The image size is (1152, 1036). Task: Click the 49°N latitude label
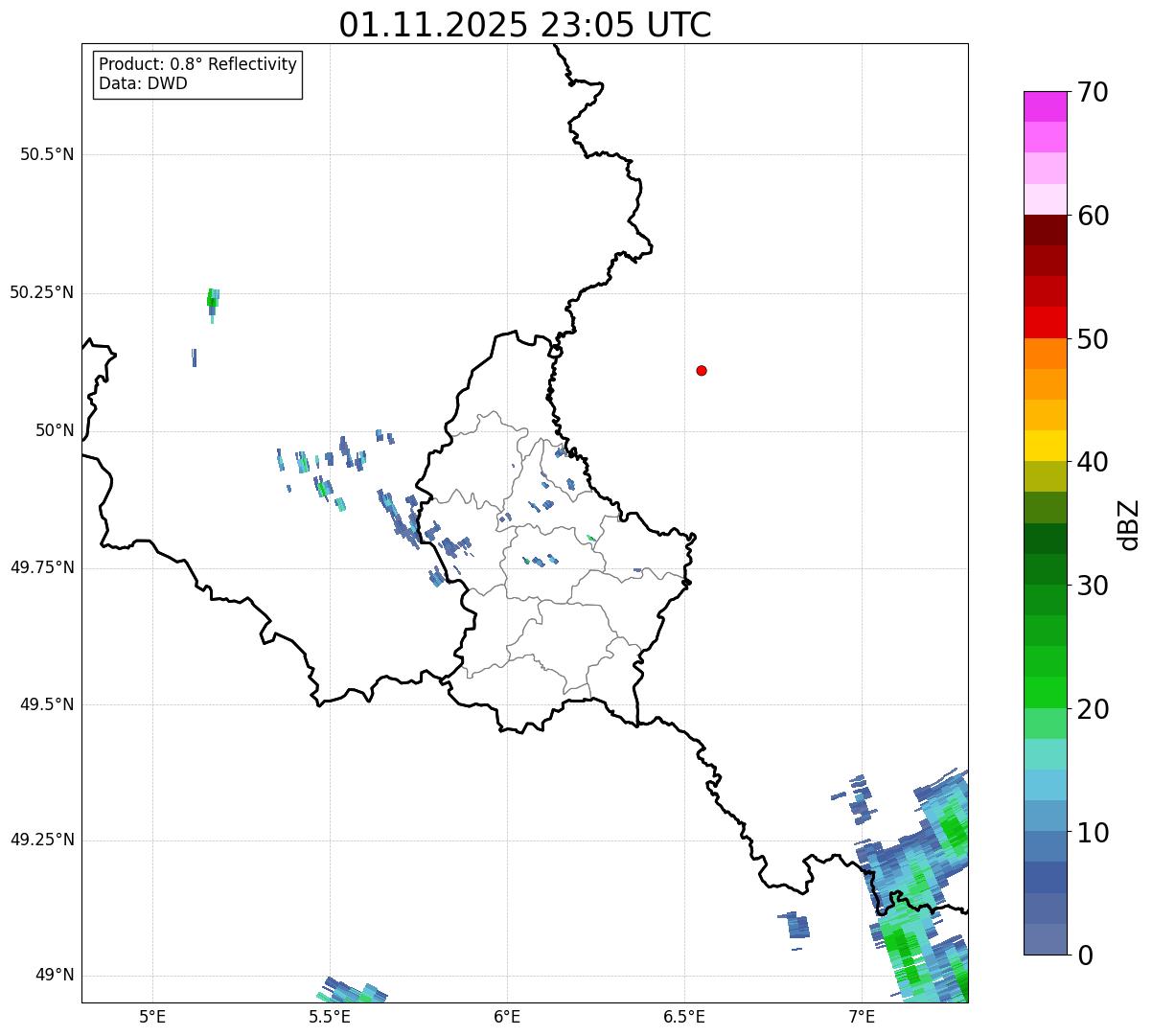[x=55, y=975]
